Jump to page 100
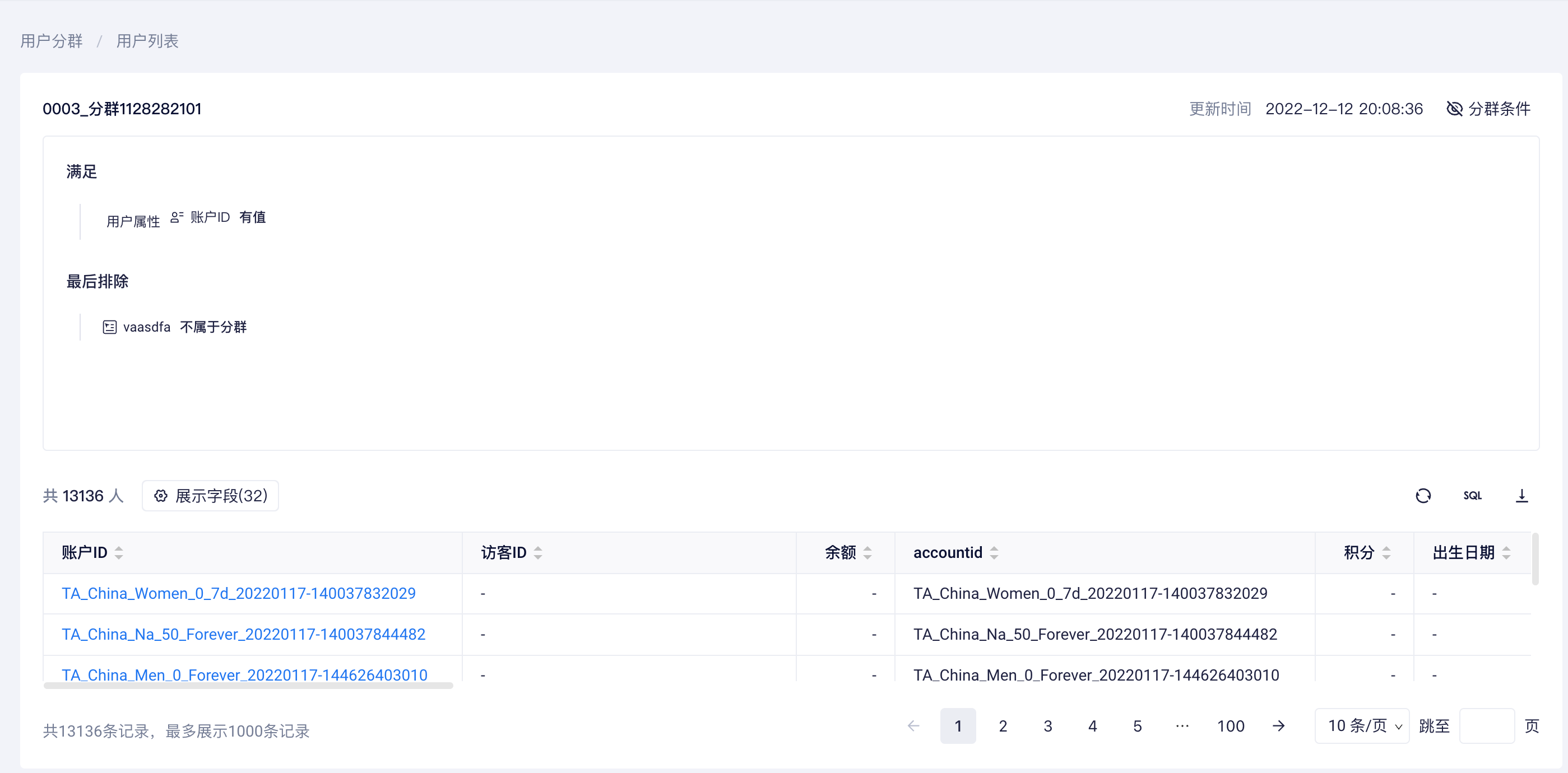The width and height of the screenshot is (1568, 773). point(1230,725)
